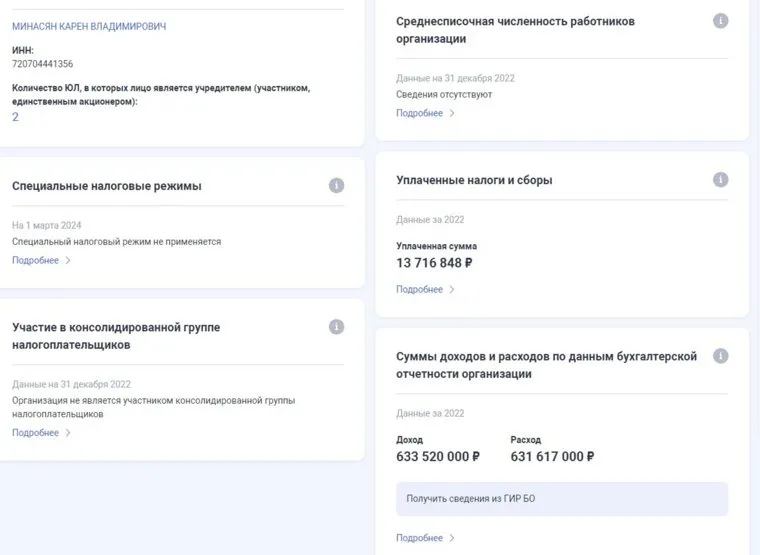Screen dimensions: 760x555
Task: Open Подробнее under Среднесписочная численность card
Action: pyautogui.click(x=419, y=113)
